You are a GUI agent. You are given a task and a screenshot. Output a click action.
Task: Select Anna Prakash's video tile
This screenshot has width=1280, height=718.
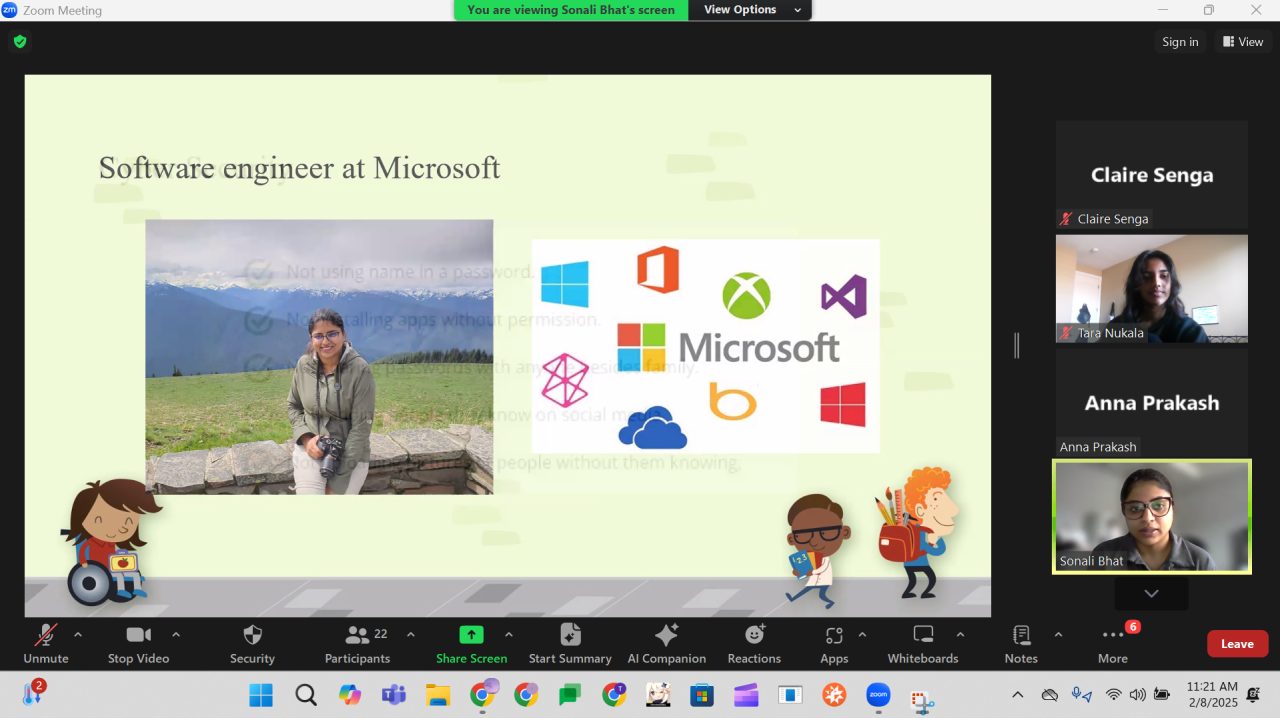click(x=1152, y=403)
